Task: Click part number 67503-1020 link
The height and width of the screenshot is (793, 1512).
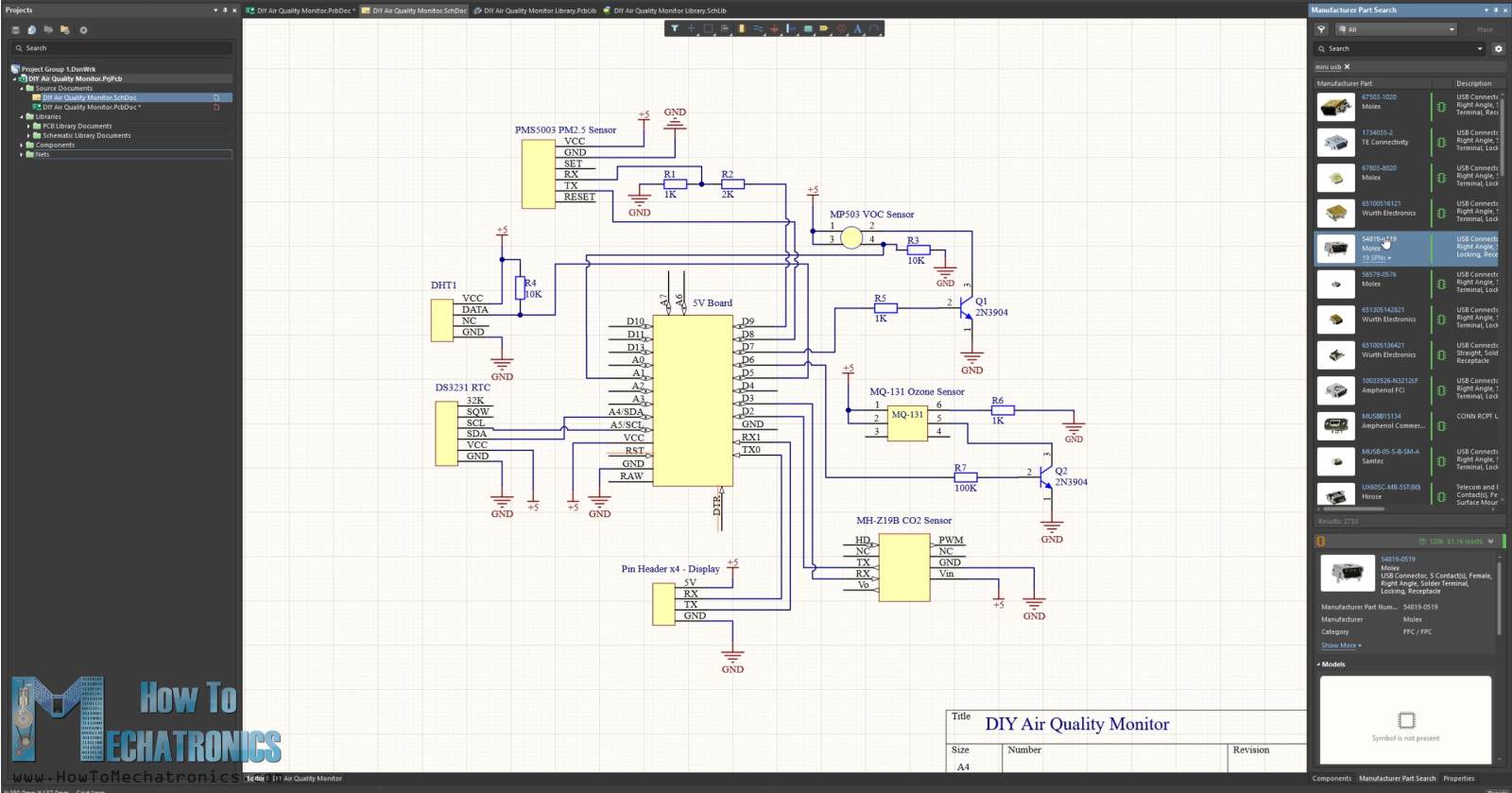Action: click(x=1379, y=96)
